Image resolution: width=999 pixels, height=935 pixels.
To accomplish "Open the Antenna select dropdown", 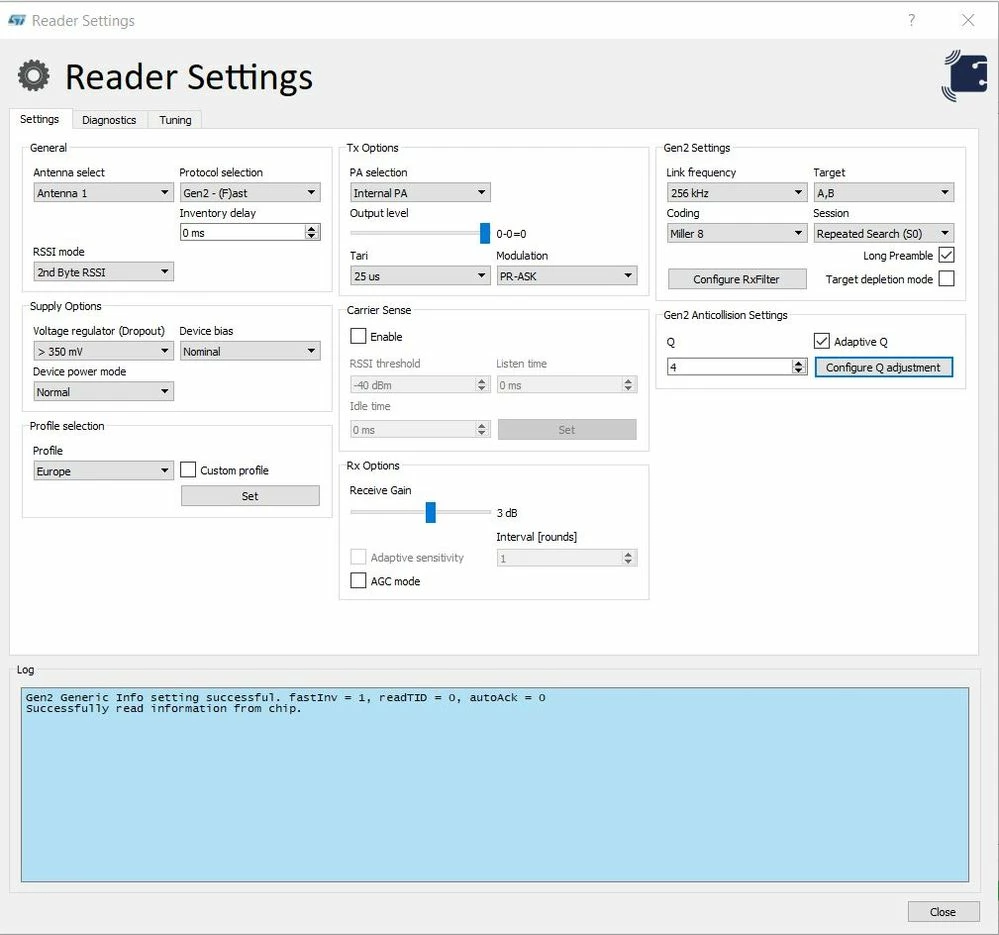I will point(103,192).
